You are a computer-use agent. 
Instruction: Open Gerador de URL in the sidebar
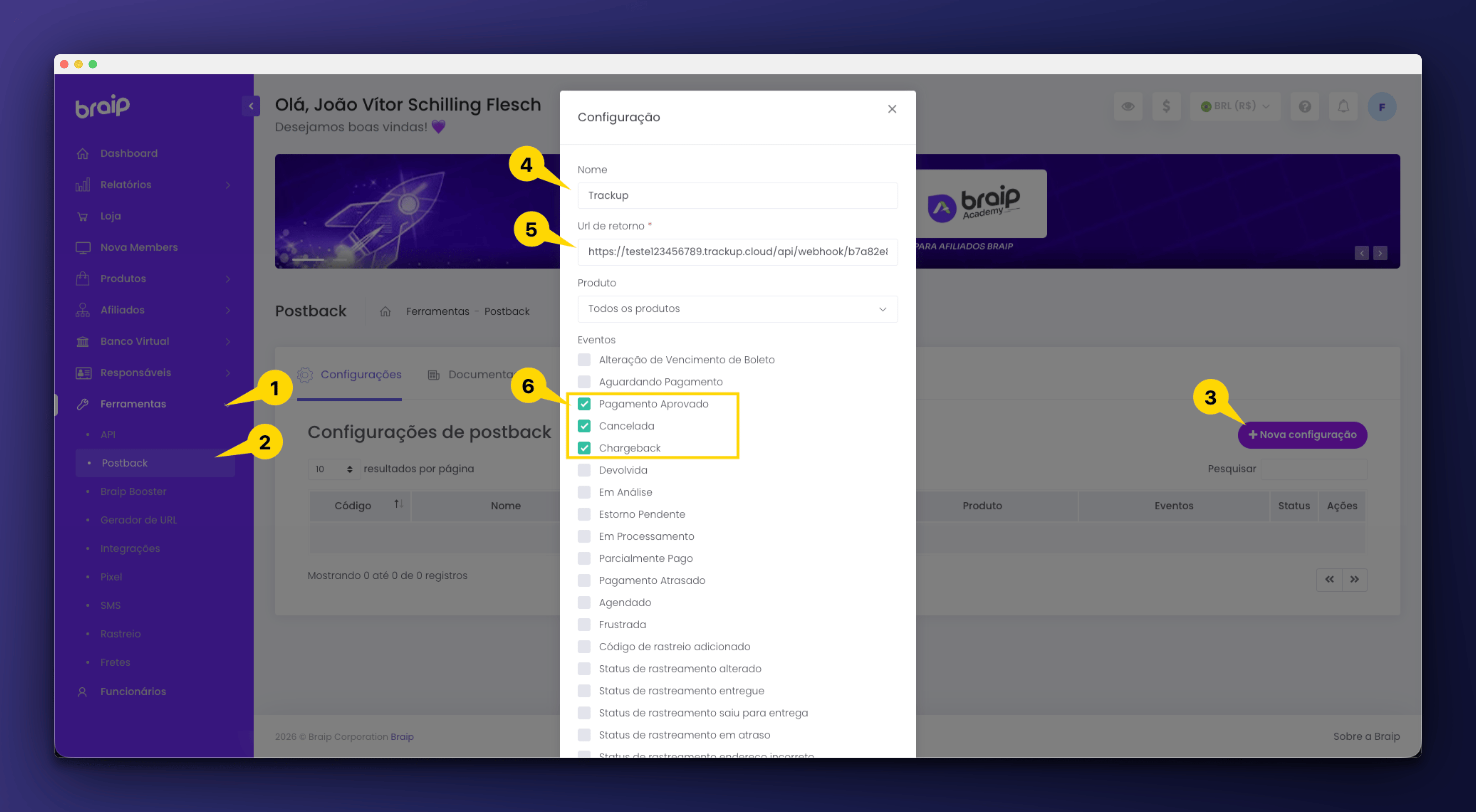point(139,520)
